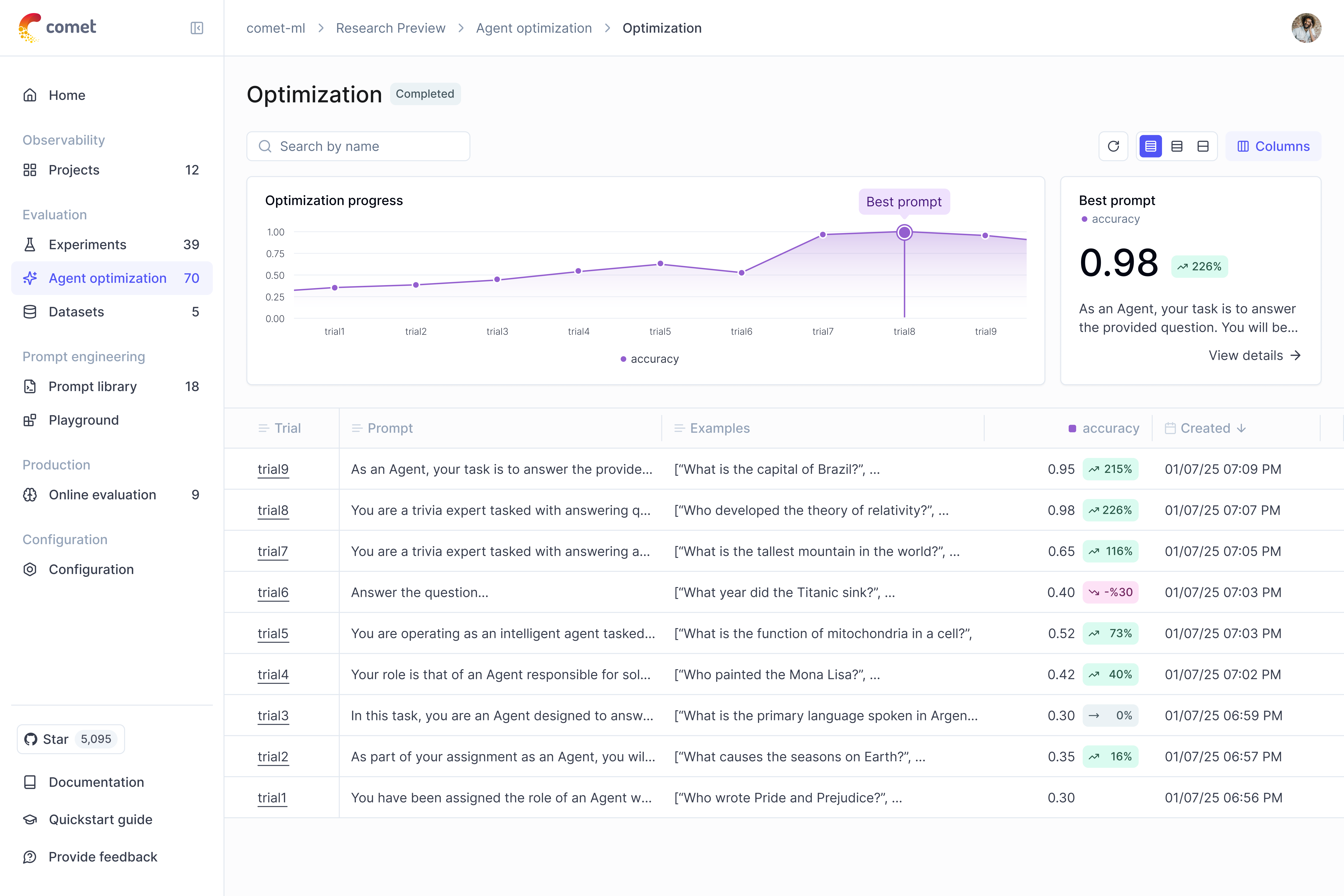Open Datasets in the sidebar

[112, 312]
